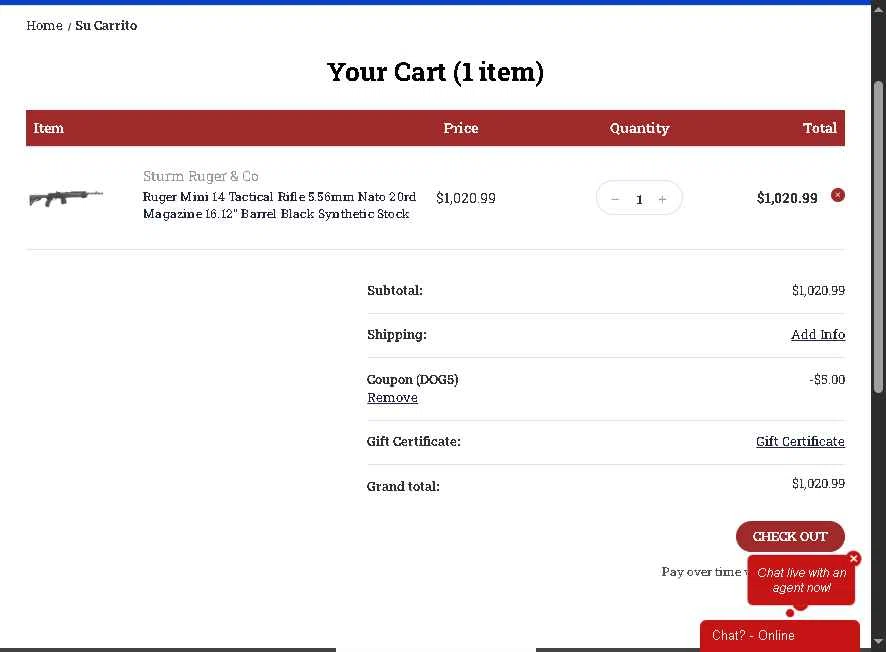Open the Gift Certificate link
This screenshot has width=886, height=652.
point(800,441)
